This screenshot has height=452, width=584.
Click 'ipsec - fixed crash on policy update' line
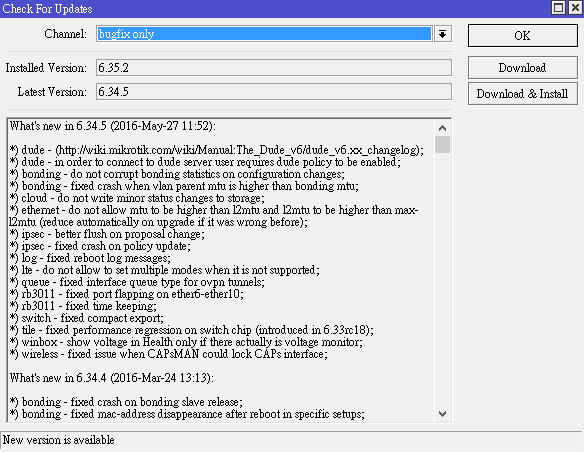100,246
